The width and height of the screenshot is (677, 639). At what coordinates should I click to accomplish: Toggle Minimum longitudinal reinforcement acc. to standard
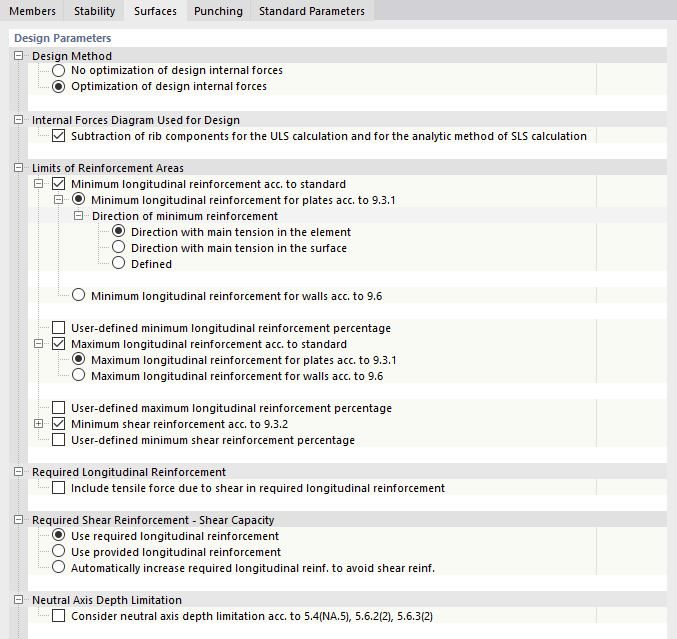[59, 184]
